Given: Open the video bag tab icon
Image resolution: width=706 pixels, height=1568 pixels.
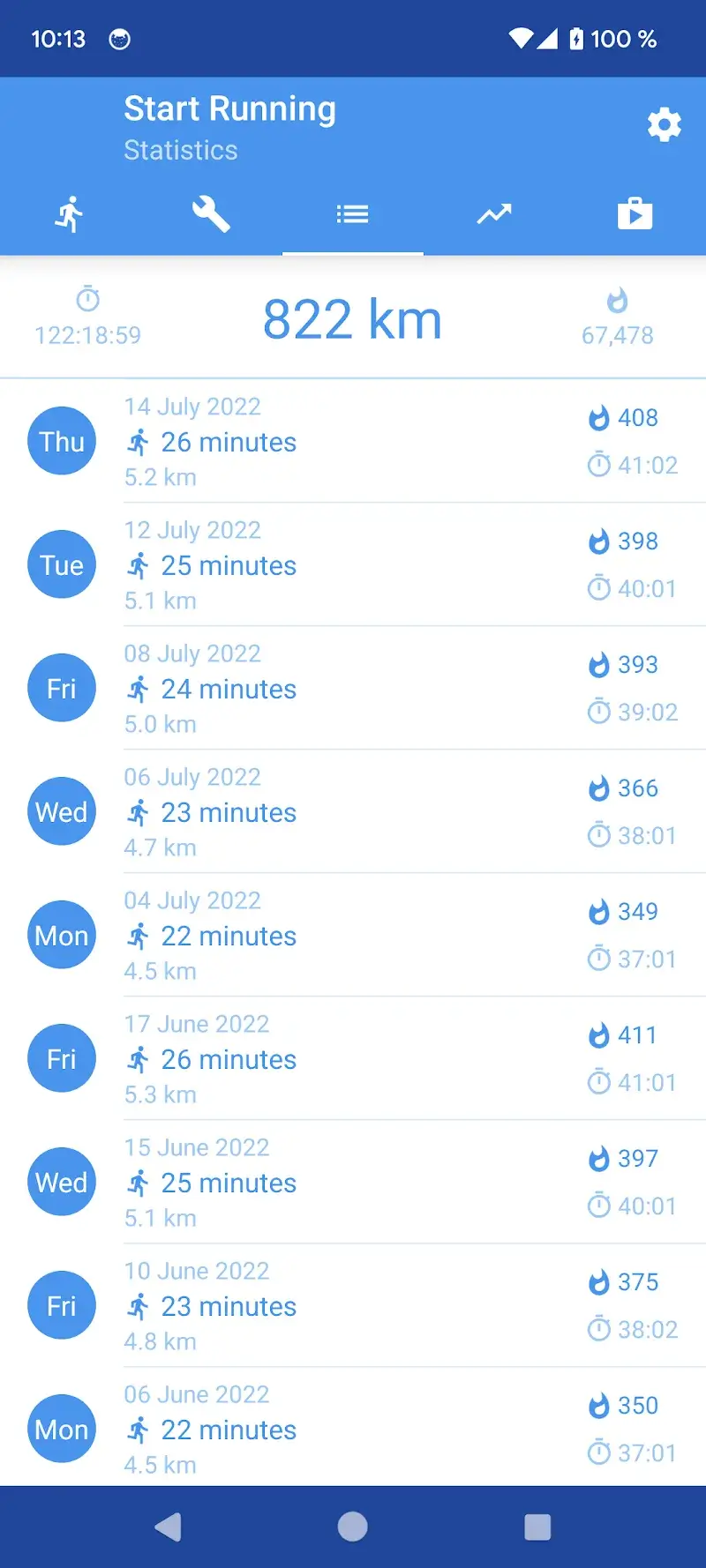Looking at the screenshot, I should coord(635,214).
